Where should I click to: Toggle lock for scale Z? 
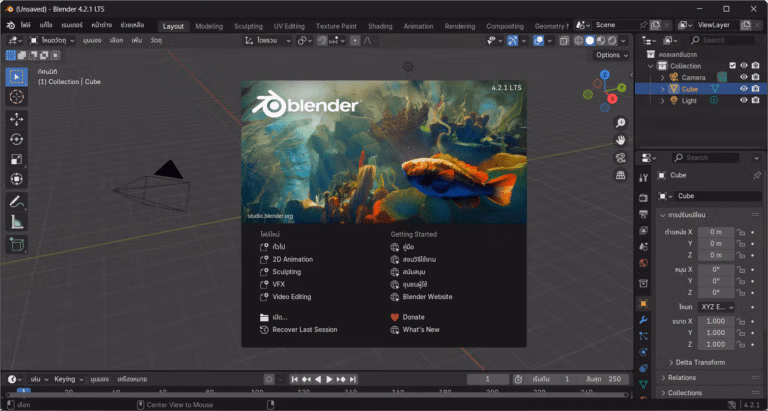tap(741, 344)
